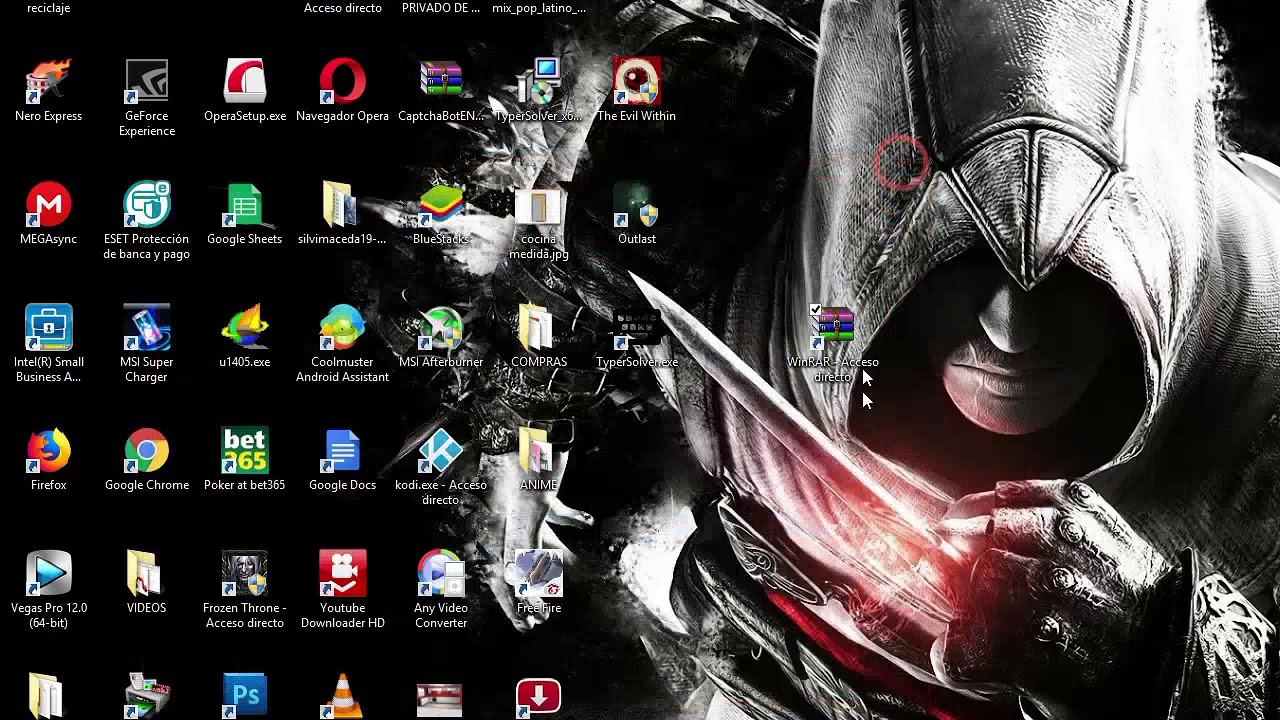Screen dimensions: 1280x720
Task: Click the 'mix_pop_latino_...' label
Action: 539,8
